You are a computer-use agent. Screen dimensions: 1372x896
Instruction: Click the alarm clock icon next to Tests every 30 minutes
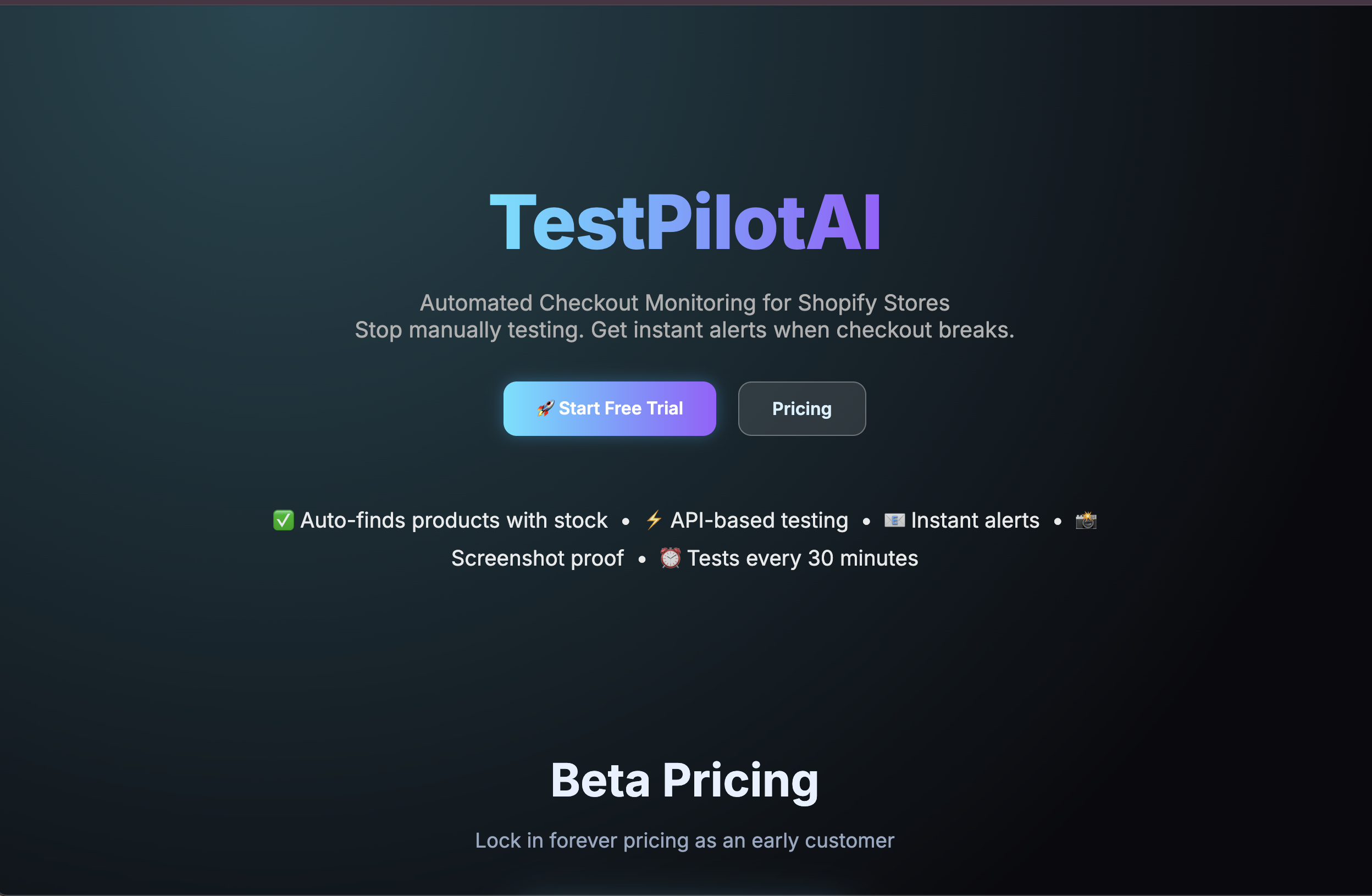click(670, 557)
